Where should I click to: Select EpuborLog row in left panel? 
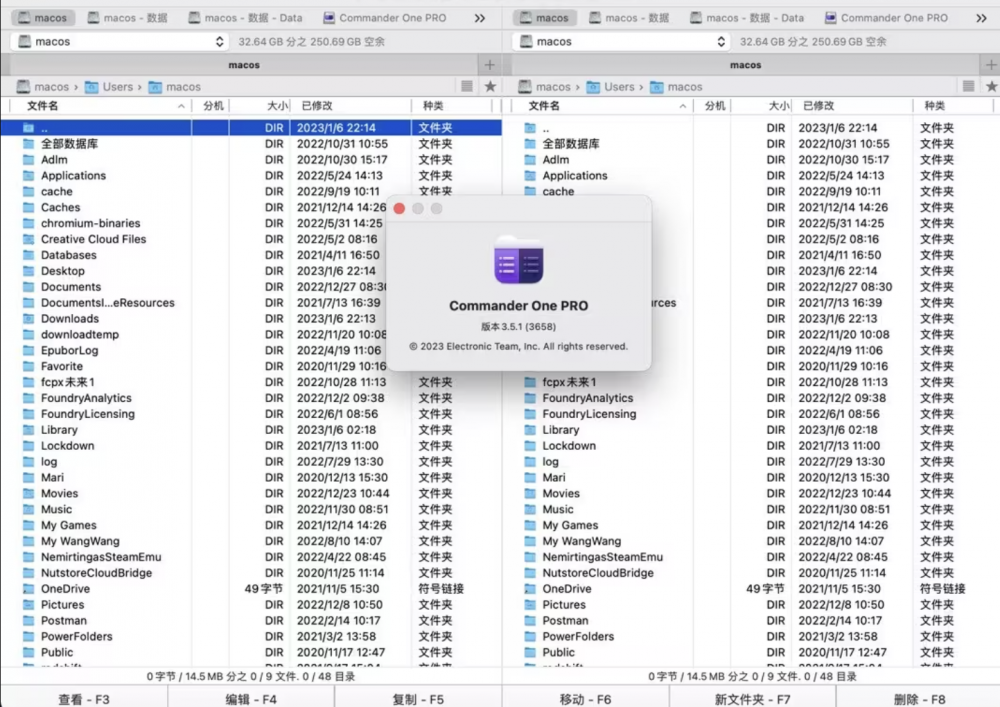251,350
